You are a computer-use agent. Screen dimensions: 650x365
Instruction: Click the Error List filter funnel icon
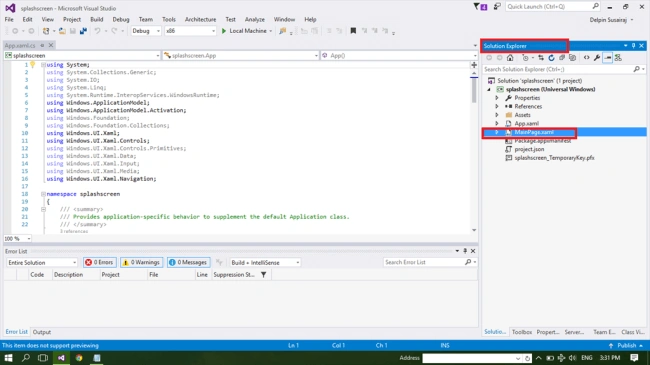click(x=264, y=275)
